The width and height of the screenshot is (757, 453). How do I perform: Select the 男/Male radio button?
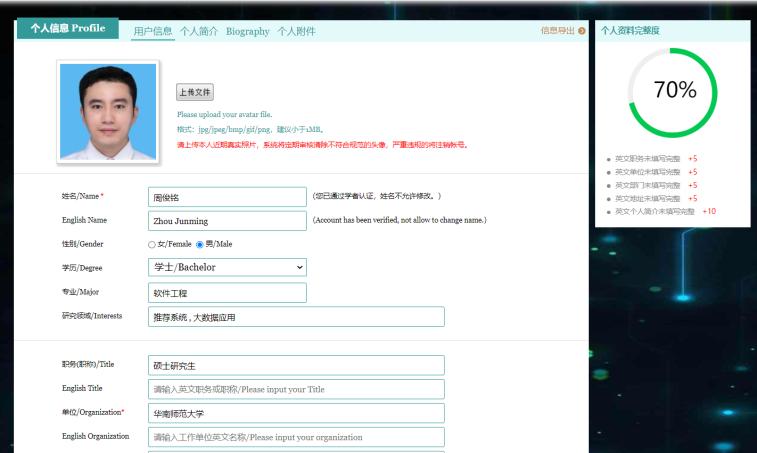click(199, 245)
